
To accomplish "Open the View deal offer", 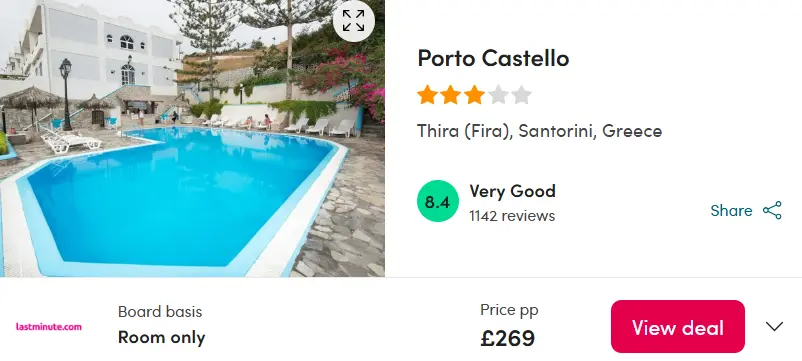I will click(678, 326).
